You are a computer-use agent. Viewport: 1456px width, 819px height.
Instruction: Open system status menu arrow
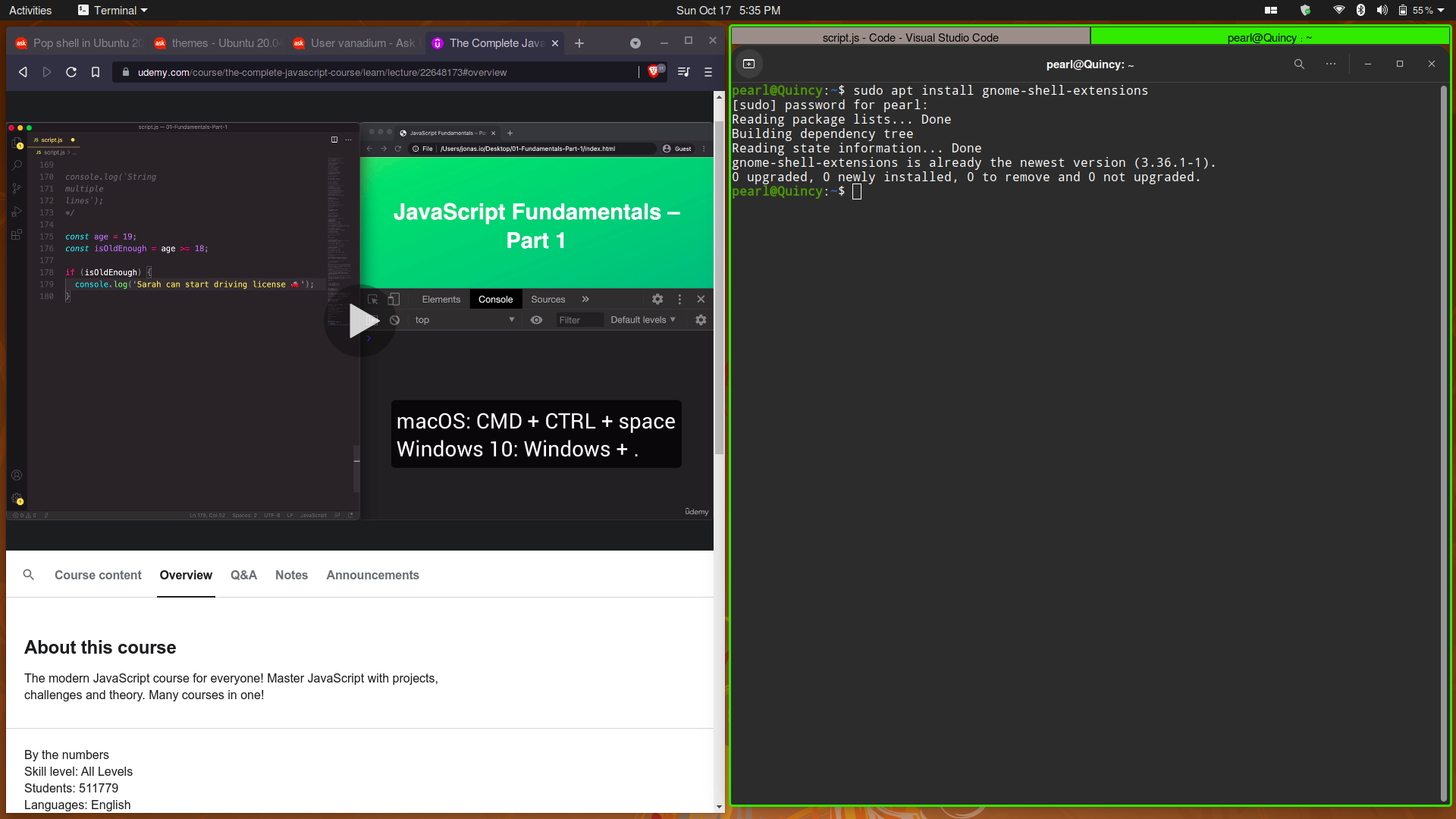click(1441, 11)
